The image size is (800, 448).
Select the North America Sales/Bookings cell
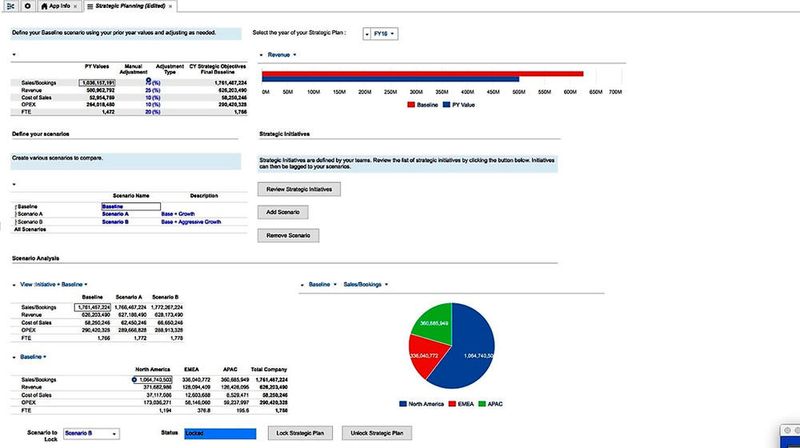pyautogui.click(x=153, y=380)
